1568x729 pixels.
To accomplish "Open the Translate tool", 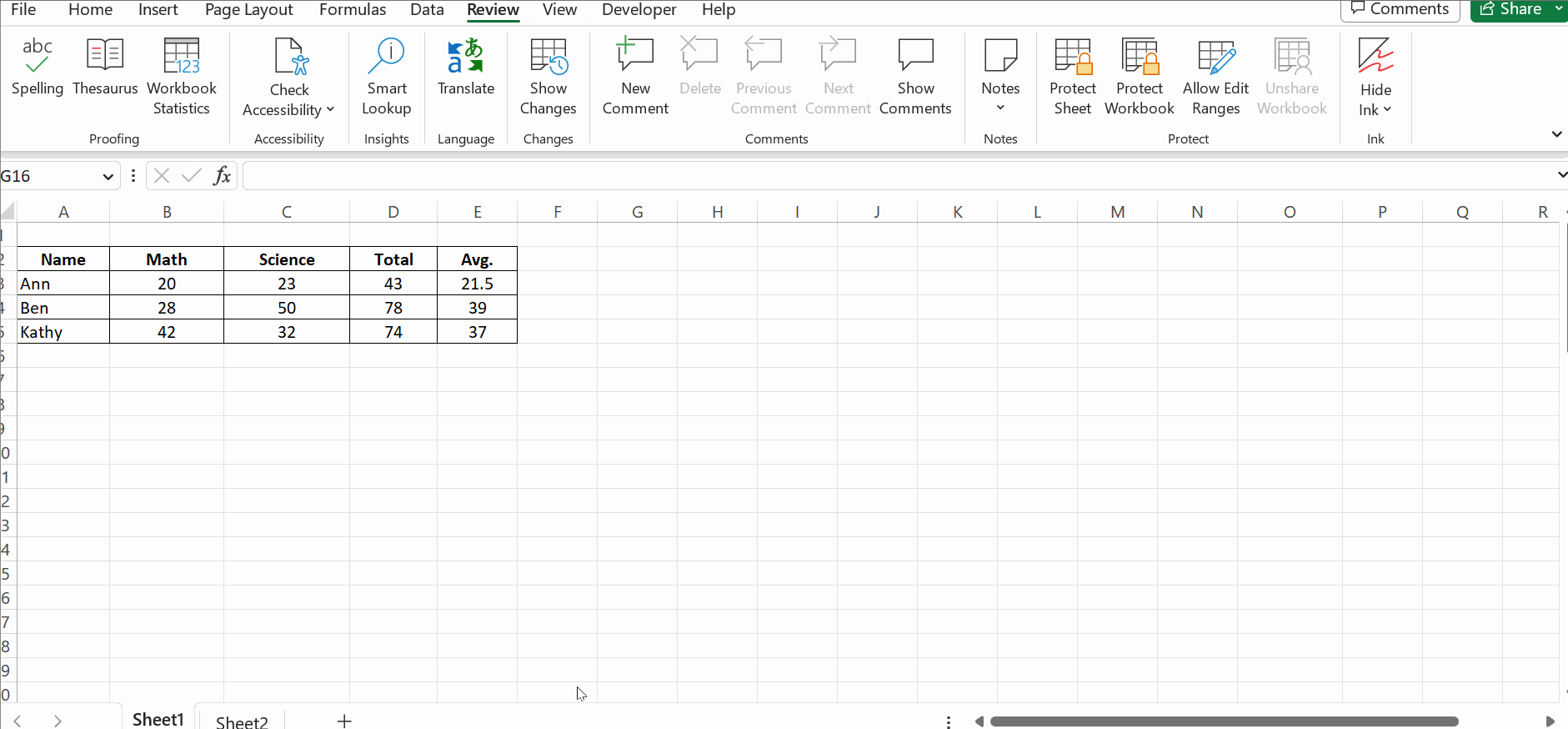I will pos(466,68).
